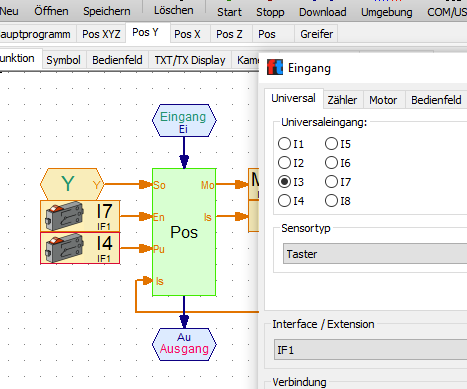Open the Bedienfeld tab in Eingang dialog
Viewport: 467px width, 389px height.
click(x=436, y=100)
